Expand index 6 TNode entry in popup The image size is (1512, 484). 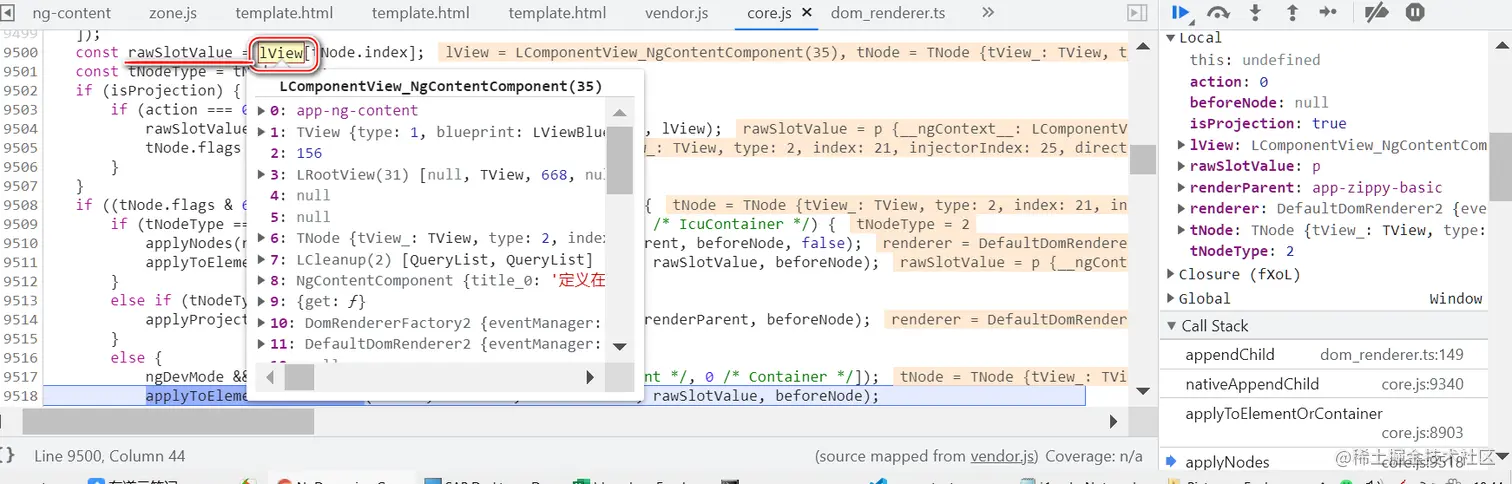click(x=262, y=238)
